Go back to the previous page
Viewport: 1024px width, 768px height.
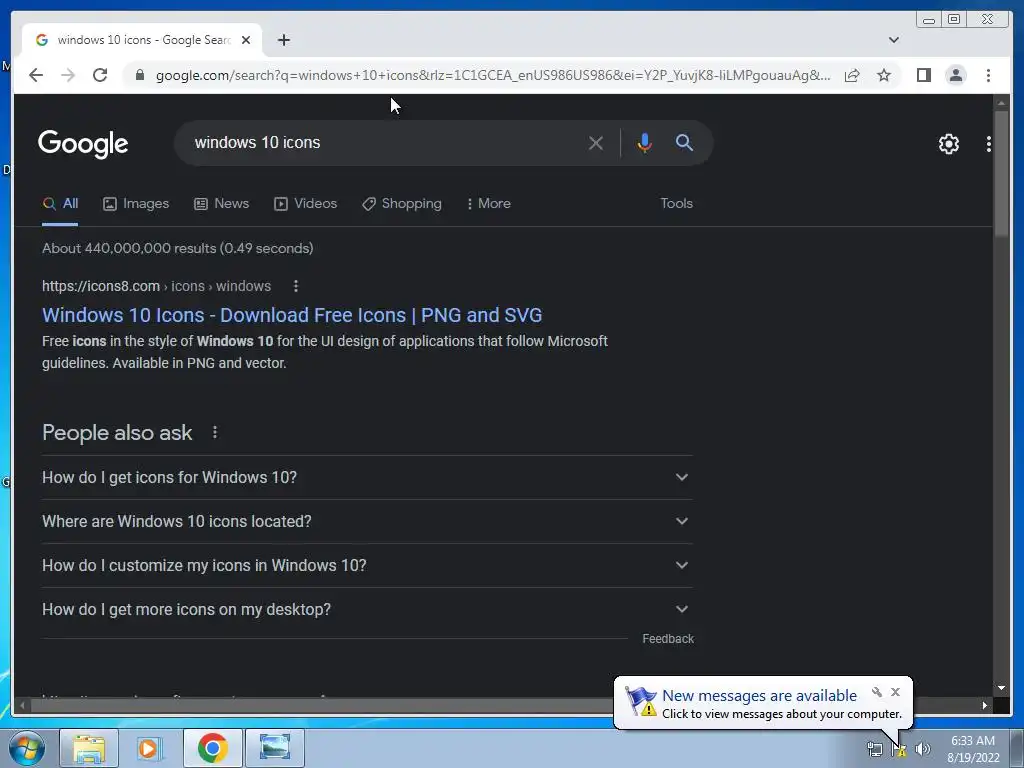tap(36, 75)
